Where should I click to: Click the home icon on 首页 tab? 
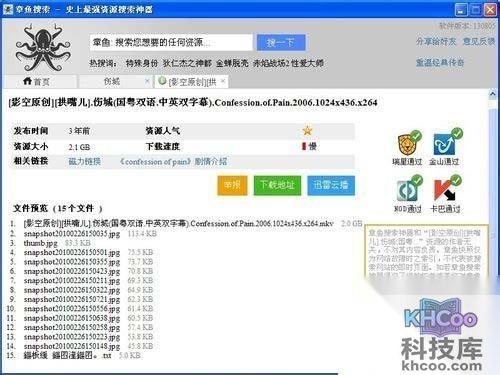click(x=27, y=81)
